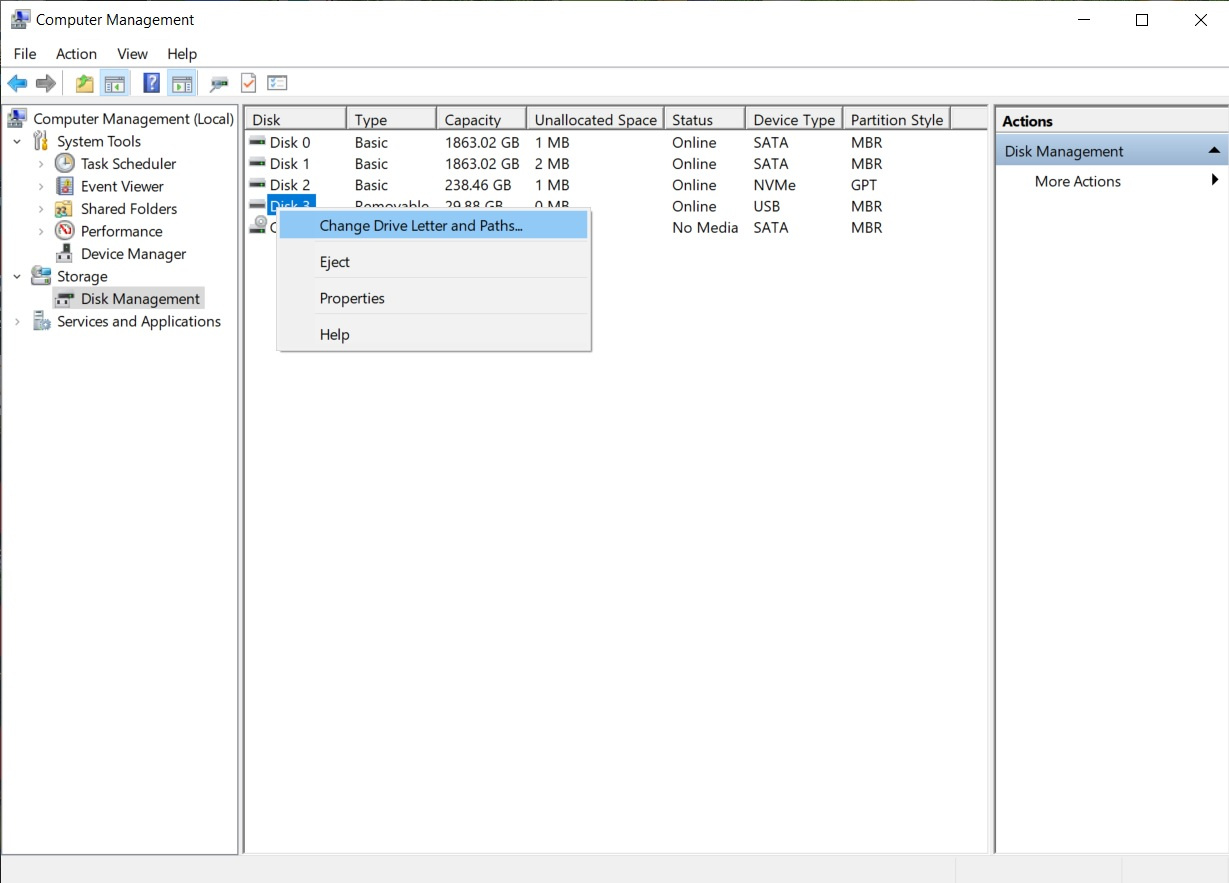Collapse the Storage tree node
Image resolution: width=1229 pixels, height=883 pixels.
coord(17,276)
